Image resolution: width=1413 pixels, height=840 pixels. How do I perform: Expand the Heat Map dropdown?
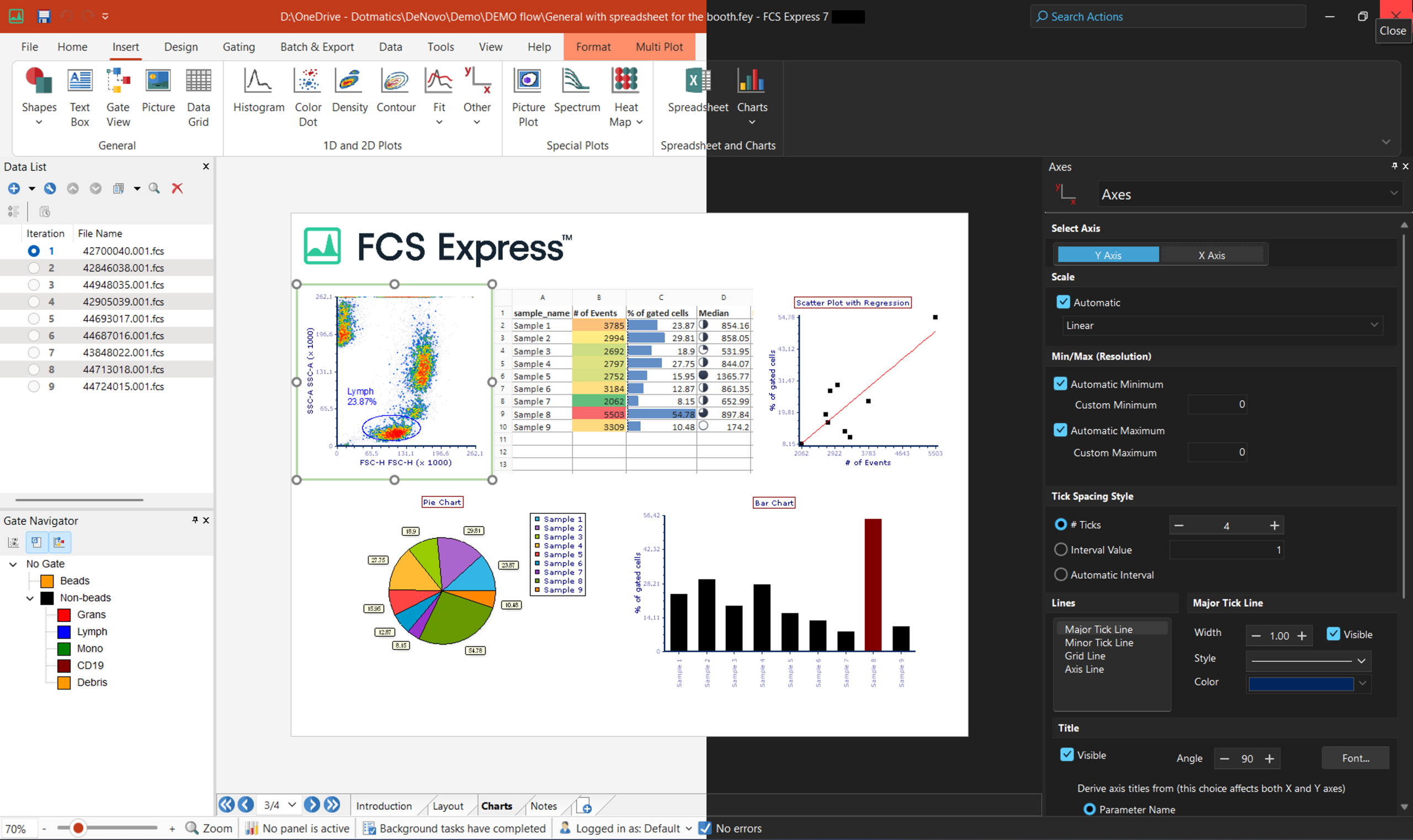click(639, 123)
